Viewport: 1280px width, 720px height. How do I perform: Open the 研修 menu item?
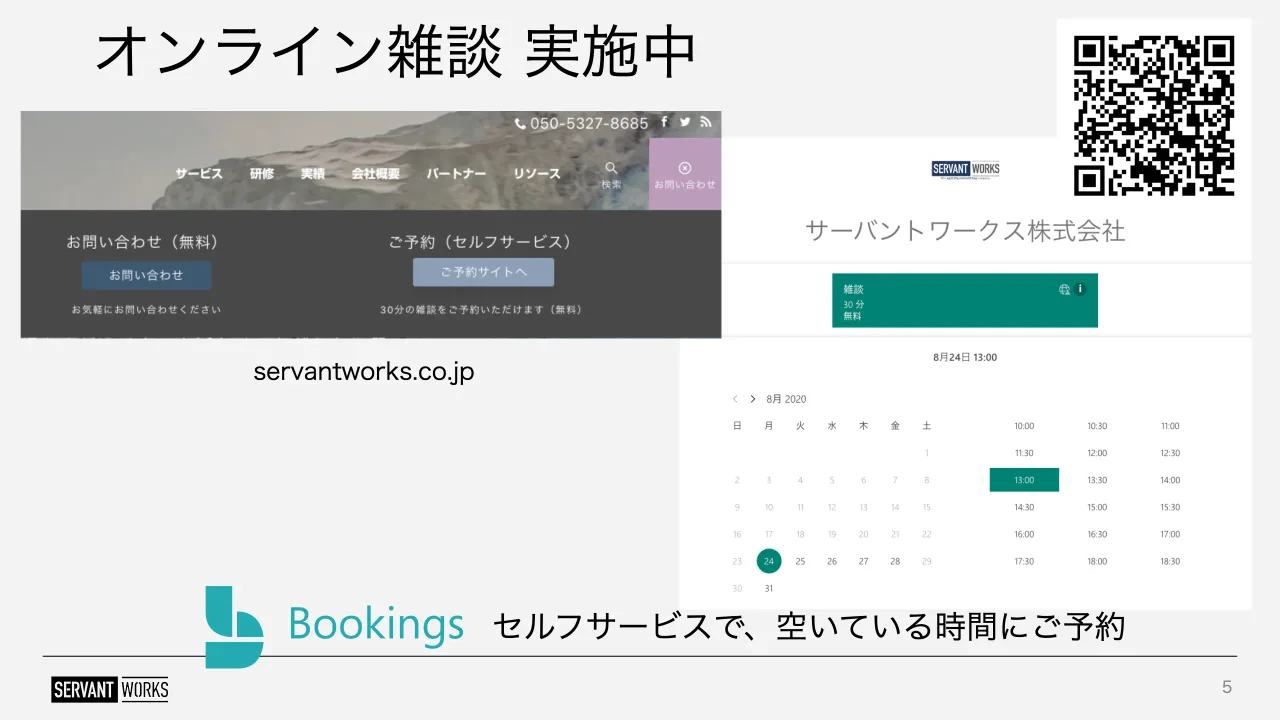[x=262, y=174]
